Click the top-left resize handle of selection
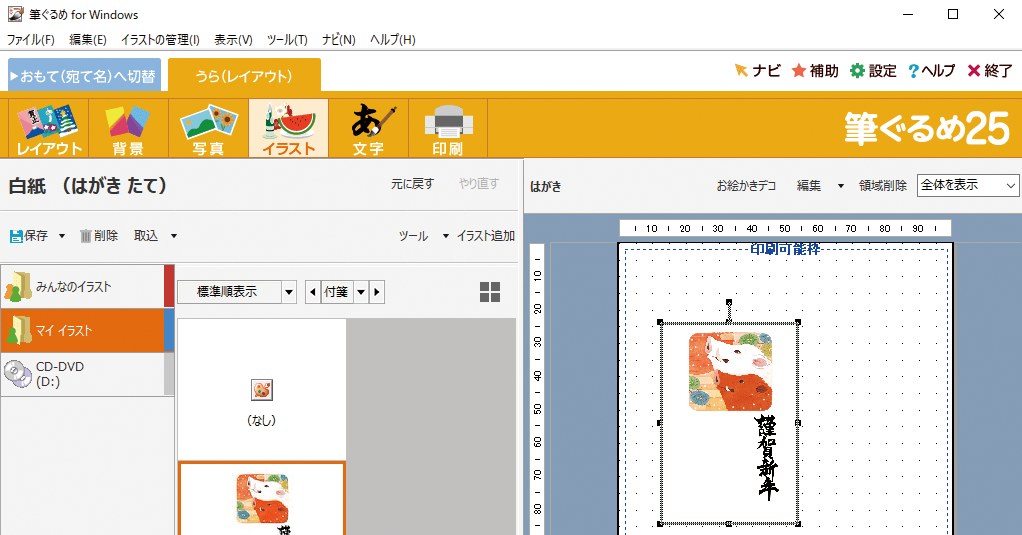Screen dimensions: 1022x535 (660, 323)
